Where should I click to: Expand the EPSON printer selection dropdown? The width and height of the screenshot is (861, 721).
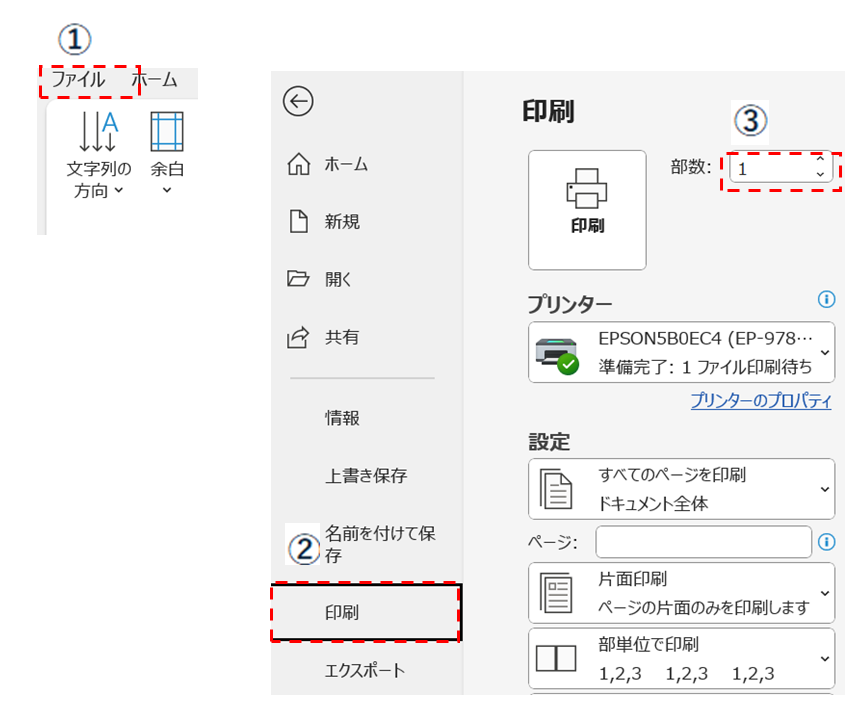click(x=681, y=352)
